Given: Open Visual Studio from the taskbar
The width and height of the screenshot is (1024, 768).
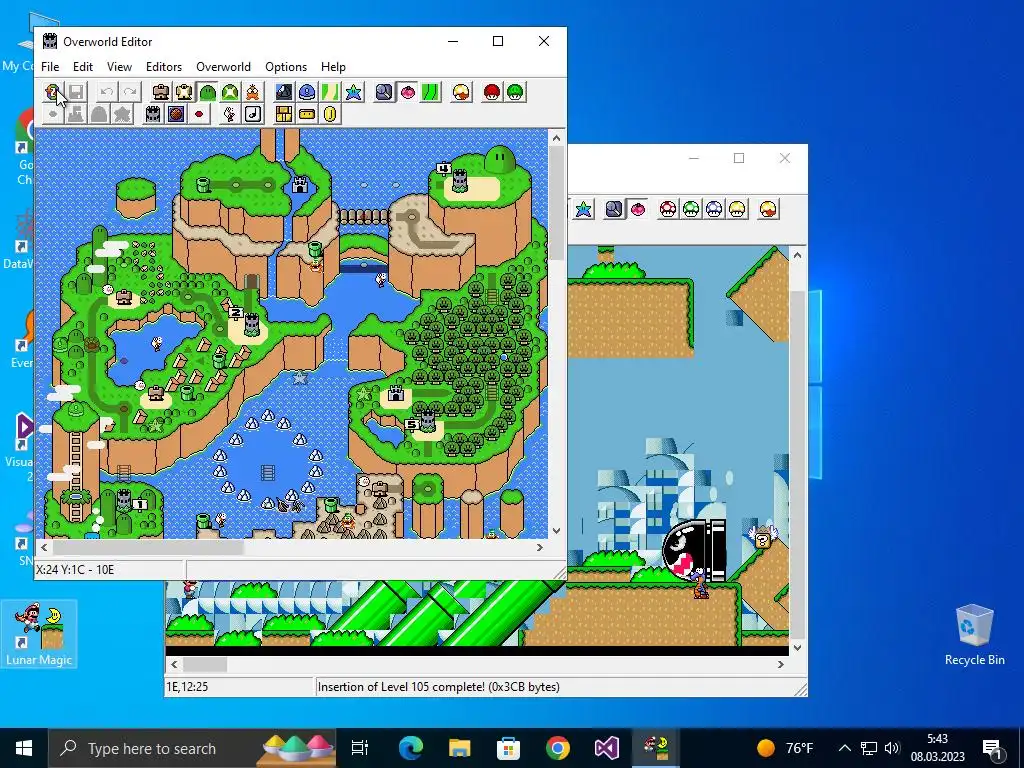Looking at the screenshot, I should (607, 748).
